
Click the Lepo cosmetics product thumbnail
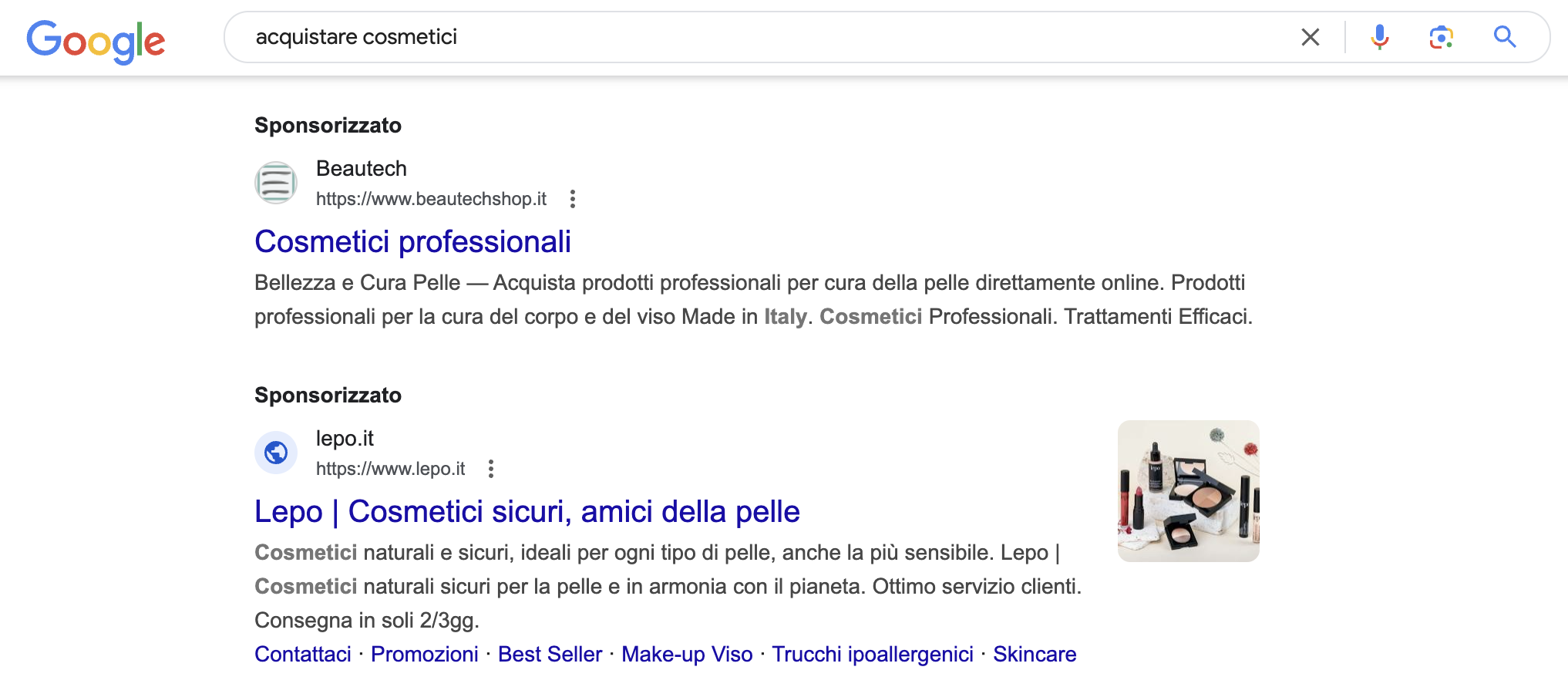tap(1188, 490)
